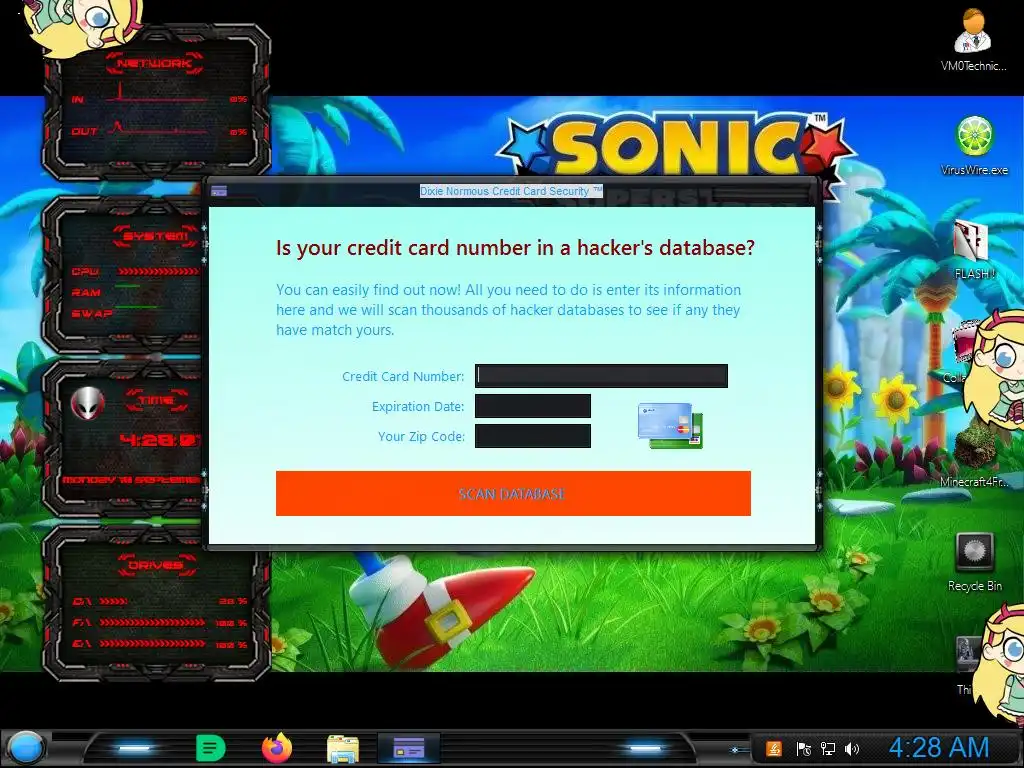The image size is (1024, 768).
Task: Click the F:\ drive usage bar
Action: pyautogui.click(x=152, y=622)
